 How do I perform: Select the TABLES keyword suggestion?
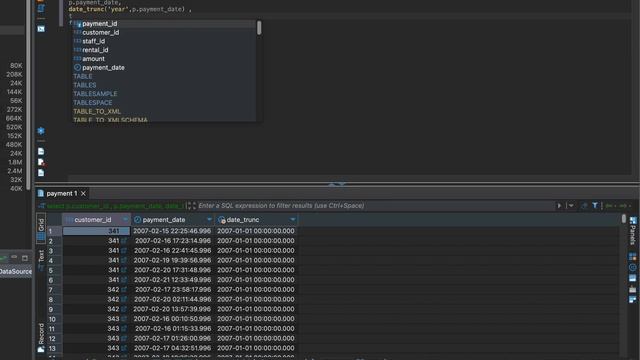pyautogui.click(x=164, y=85)
